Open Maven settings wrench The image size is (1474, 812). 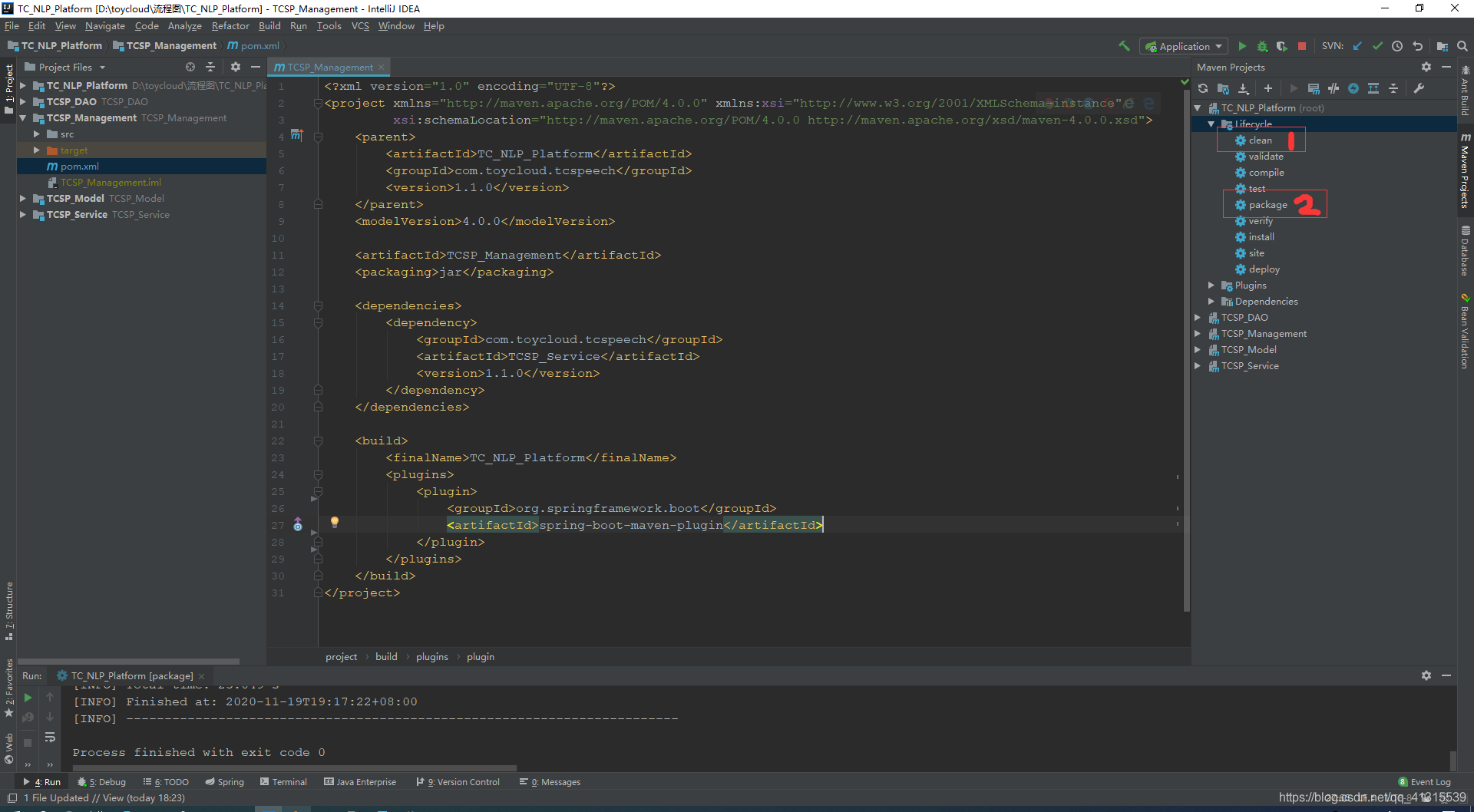point(1419,88)
